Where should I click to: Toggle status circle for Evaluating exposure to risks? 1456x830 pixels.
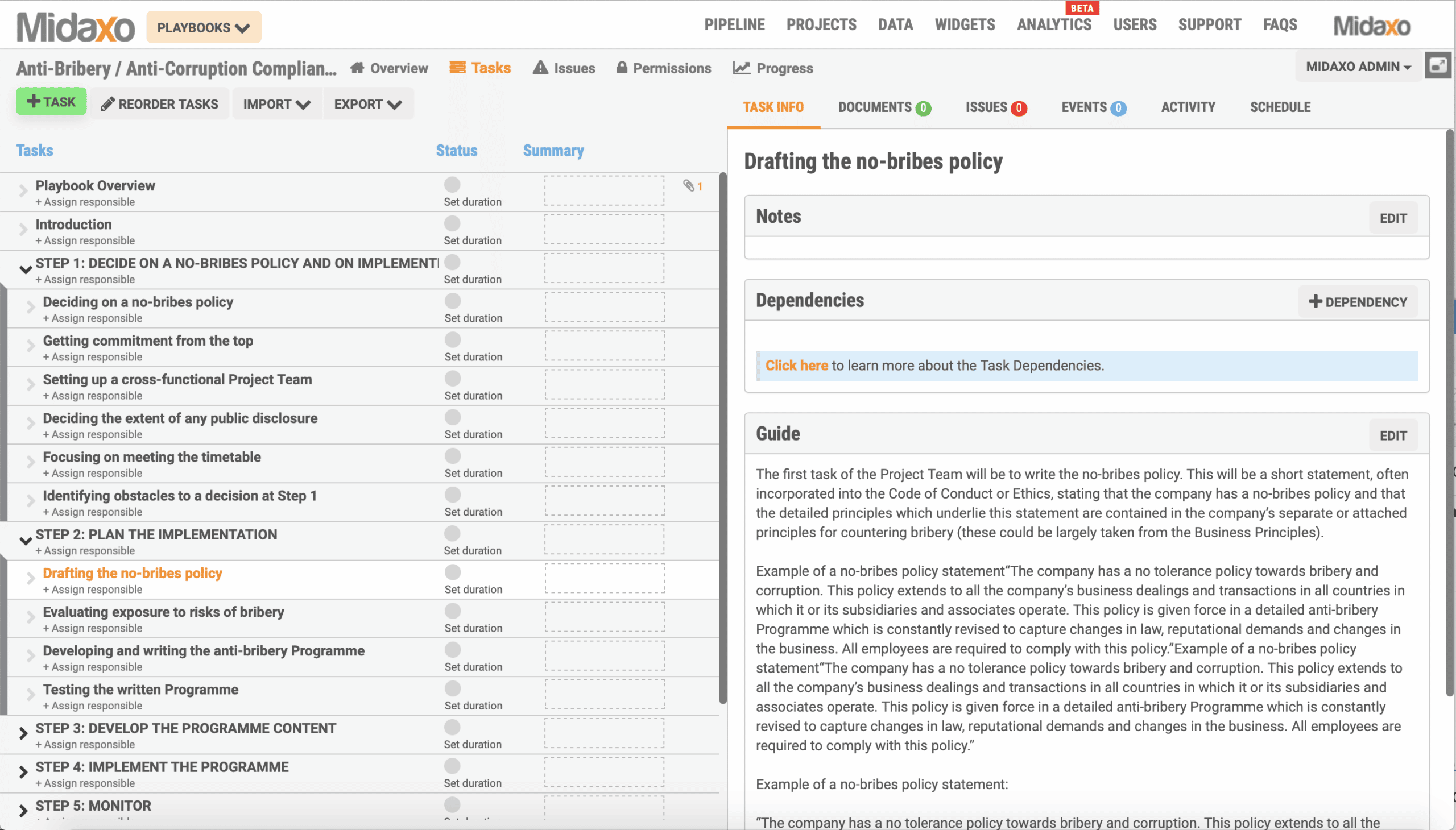453,611
